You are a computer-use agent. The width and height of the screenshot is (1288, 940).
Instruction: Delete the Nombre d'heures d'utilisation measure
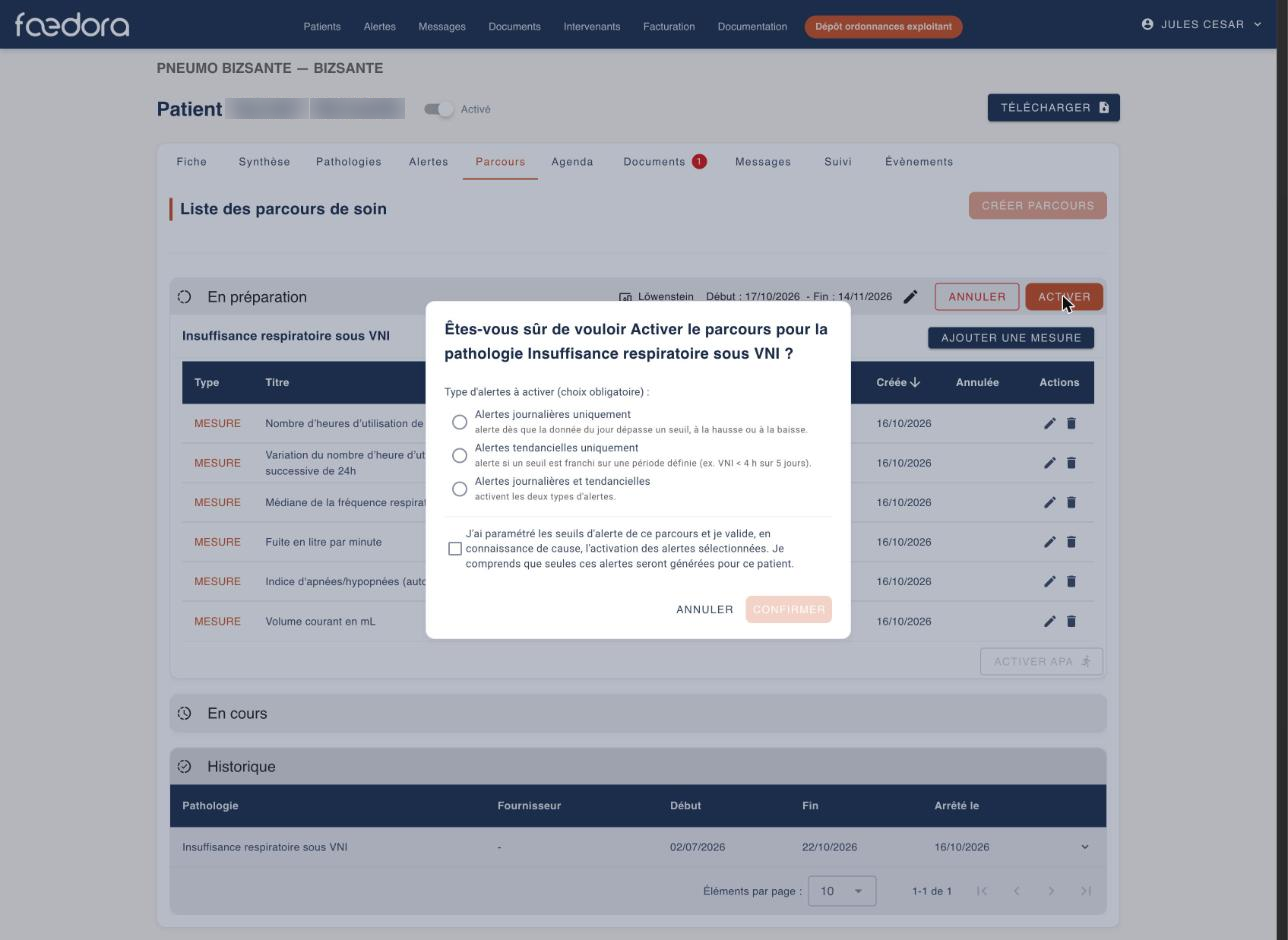click(x=1071, y=423)
